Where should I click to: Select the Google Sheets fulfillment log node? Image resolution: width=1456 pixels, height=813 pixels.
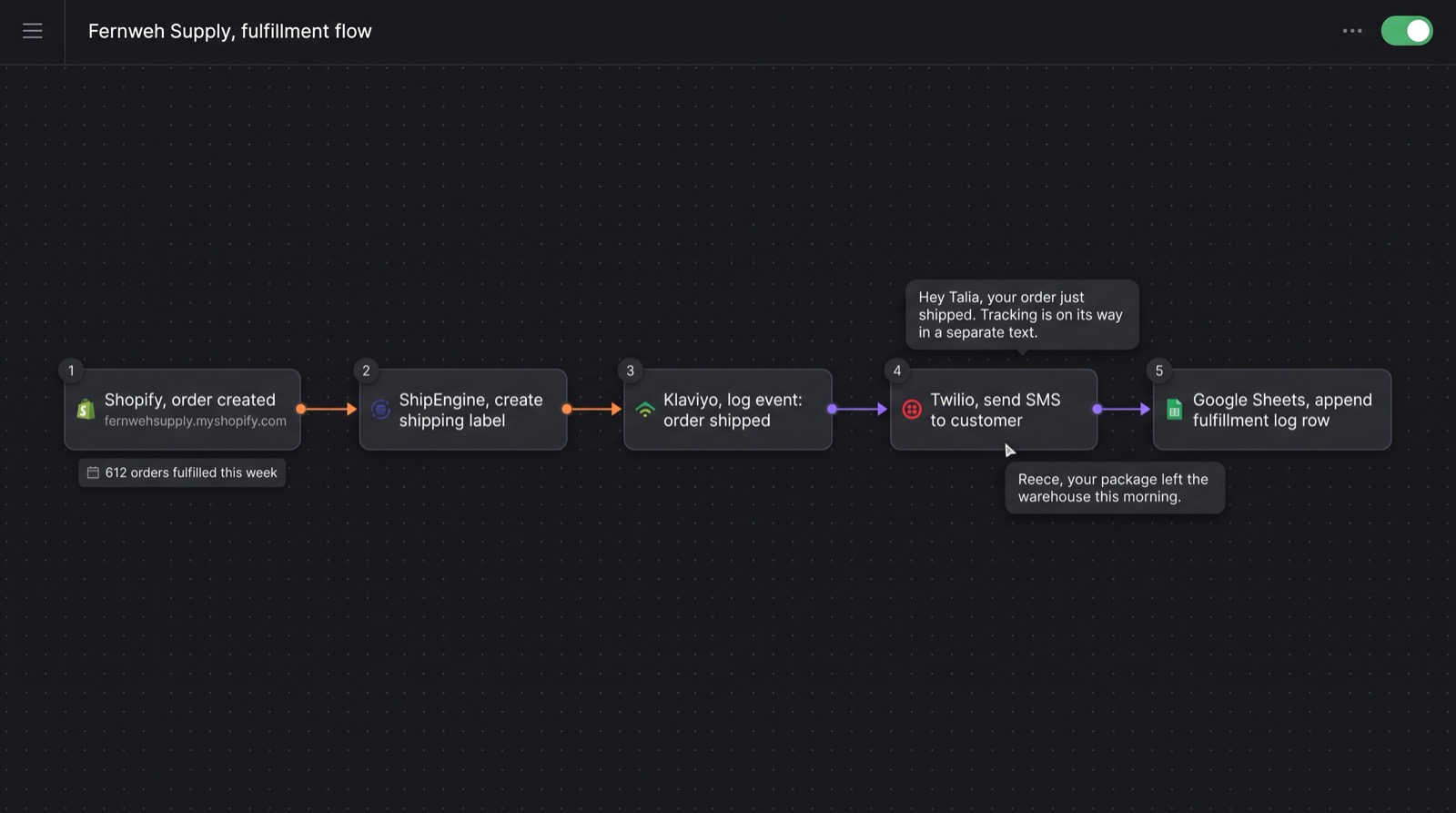coord(1272,410)
